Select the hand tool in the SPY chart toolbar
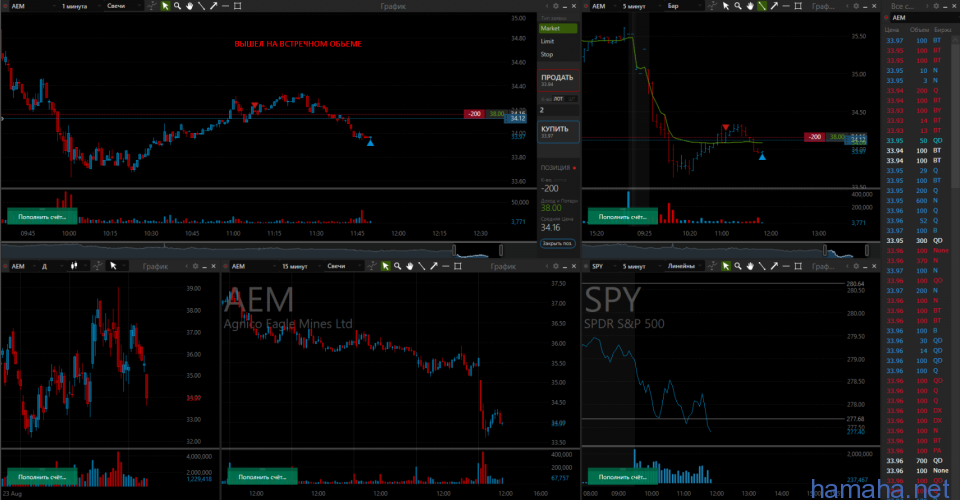960x500 pixels. coord(750,266)
